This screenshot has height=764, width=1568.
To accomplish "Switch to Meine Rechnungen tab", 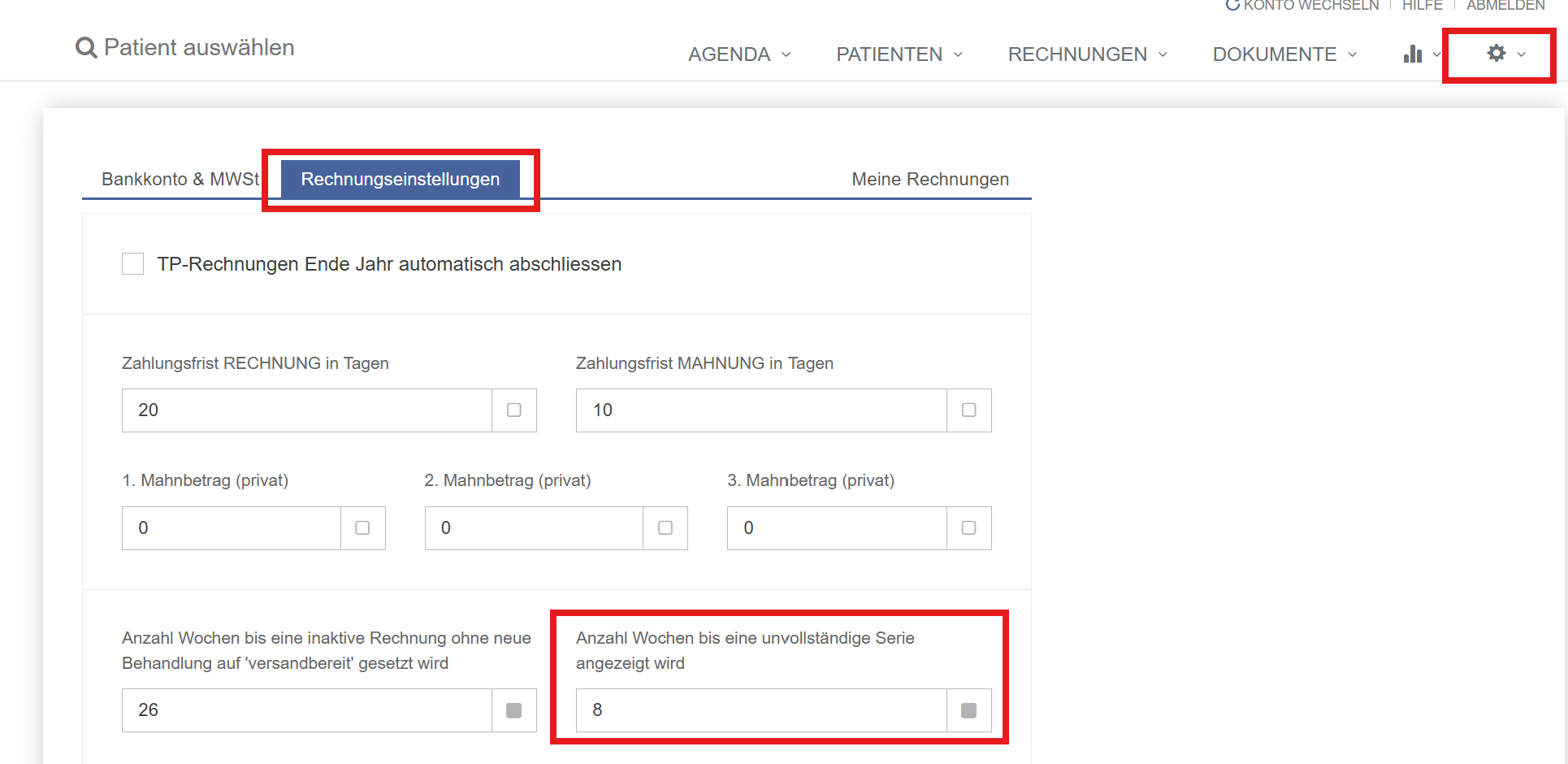I will pyautogui.click(x=930, y=179).
